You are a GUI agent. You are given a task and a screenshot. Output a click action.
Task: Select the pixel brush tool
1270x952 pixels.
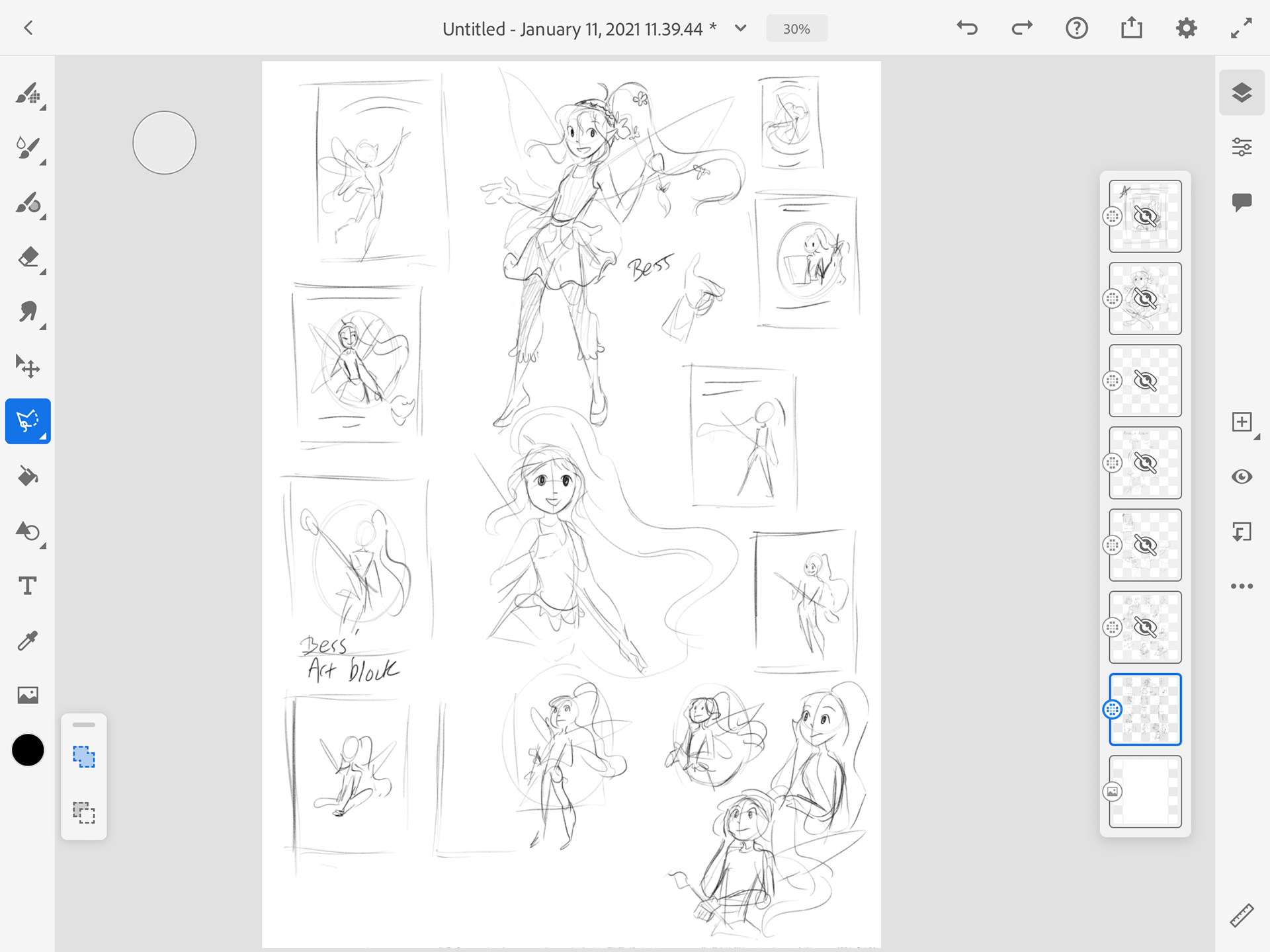[x=27, y=94]
